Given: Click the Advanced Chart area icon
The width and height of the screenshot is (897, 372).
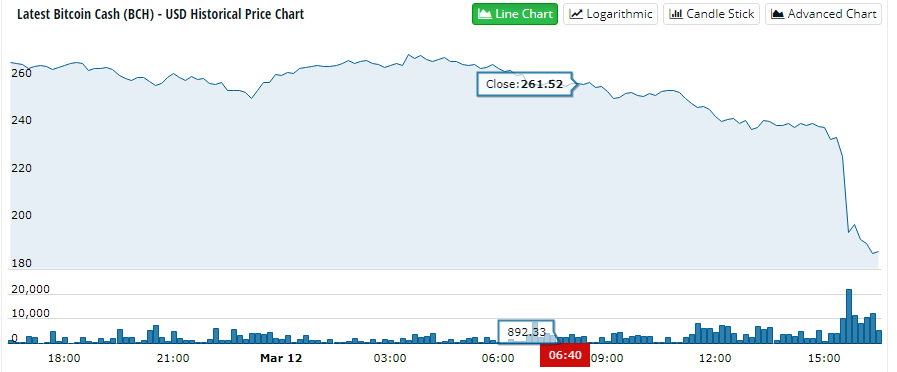Looking at the screenshot, I should (778, 14).
